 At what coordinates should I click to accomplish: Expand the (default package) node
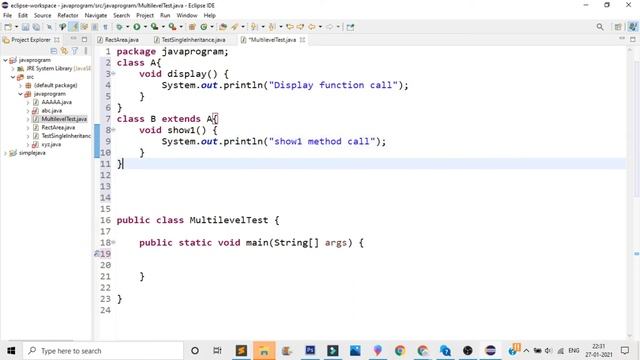20,85
